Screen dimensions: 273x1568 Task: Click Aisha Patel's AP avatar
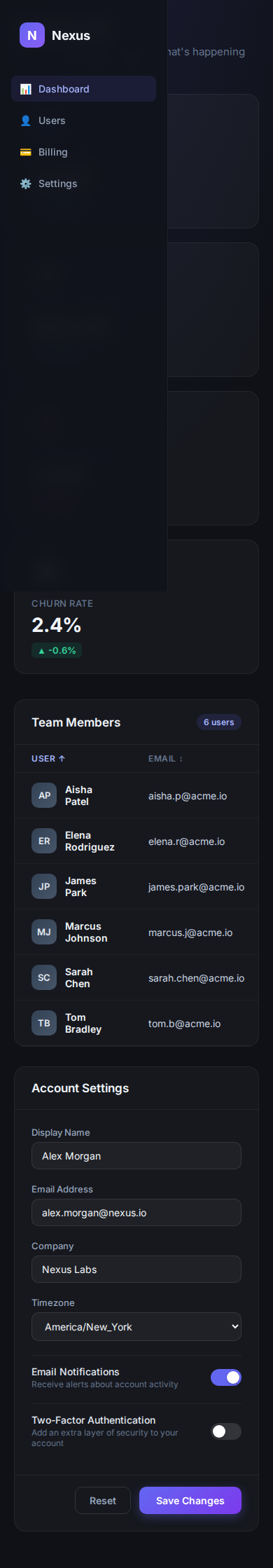click(x=44, y=795)
